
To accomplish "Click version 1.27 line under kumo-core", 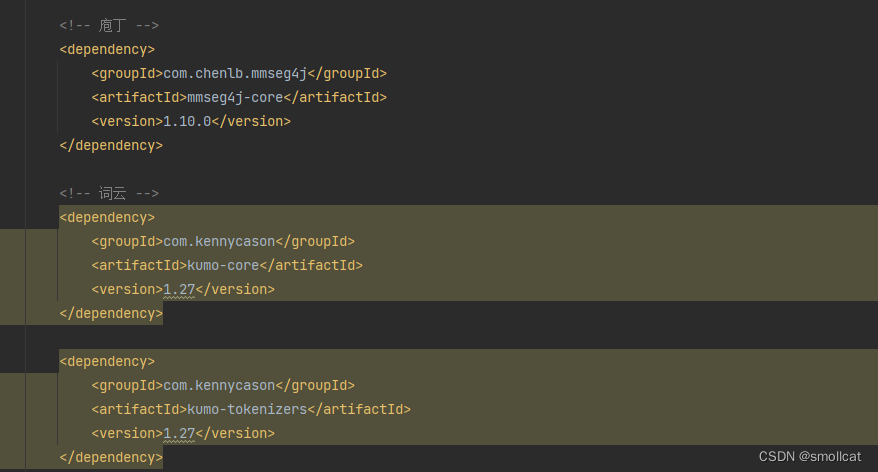I will pyautogui.click(x=183, y=289).
